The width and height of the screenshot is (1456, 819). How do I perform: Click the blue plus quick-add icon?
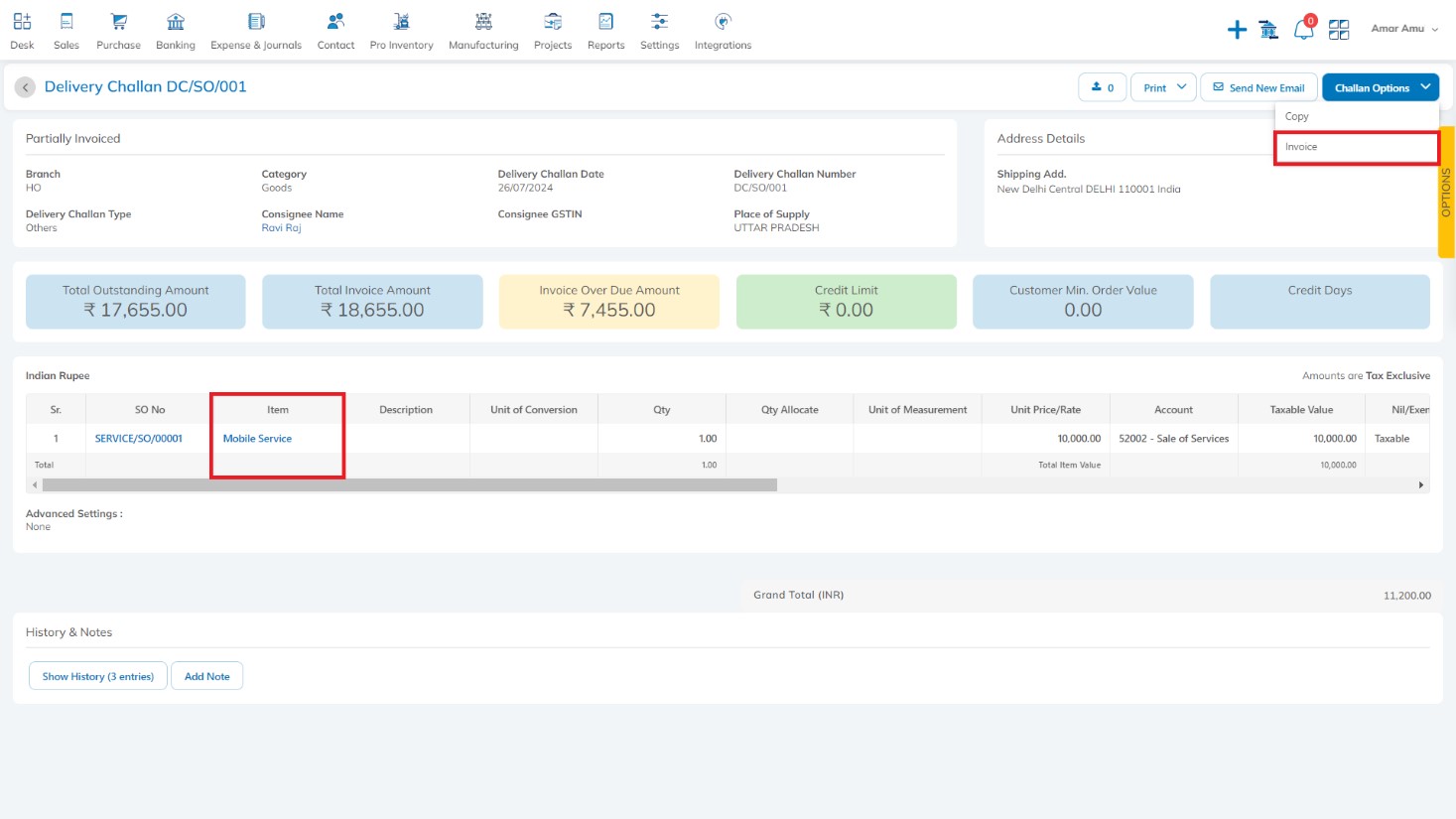click(1237, 30)
